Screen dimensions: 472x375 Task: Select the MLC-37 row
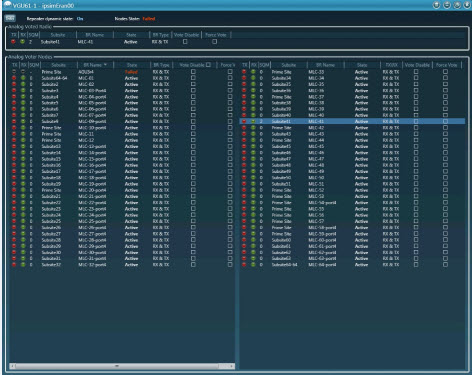352,97
